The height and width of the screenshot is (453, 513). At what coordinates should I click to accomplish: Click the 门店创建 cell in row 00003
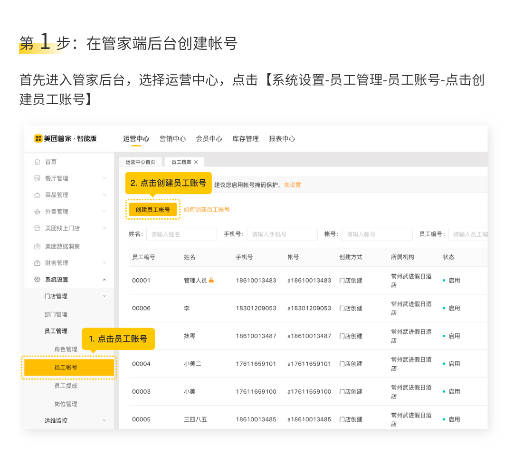click(351, 391)
